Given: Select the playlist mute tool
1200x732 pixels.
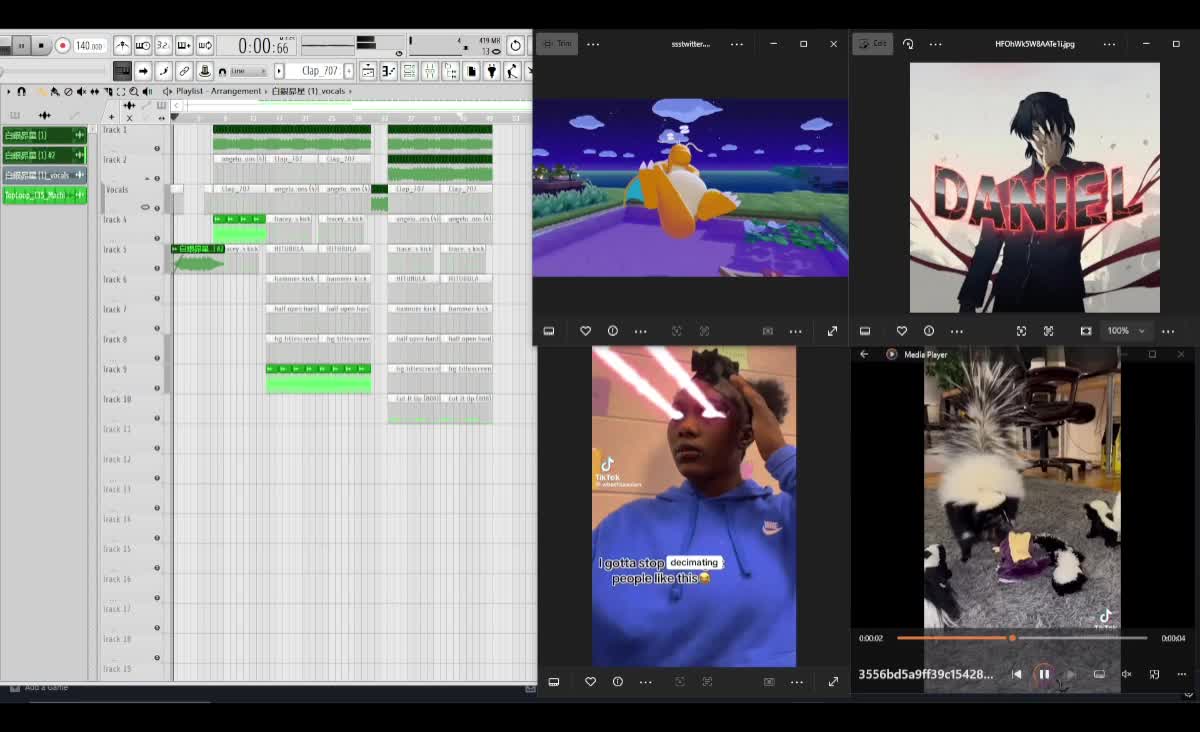Looking at the screenshot, I should 81,91.
